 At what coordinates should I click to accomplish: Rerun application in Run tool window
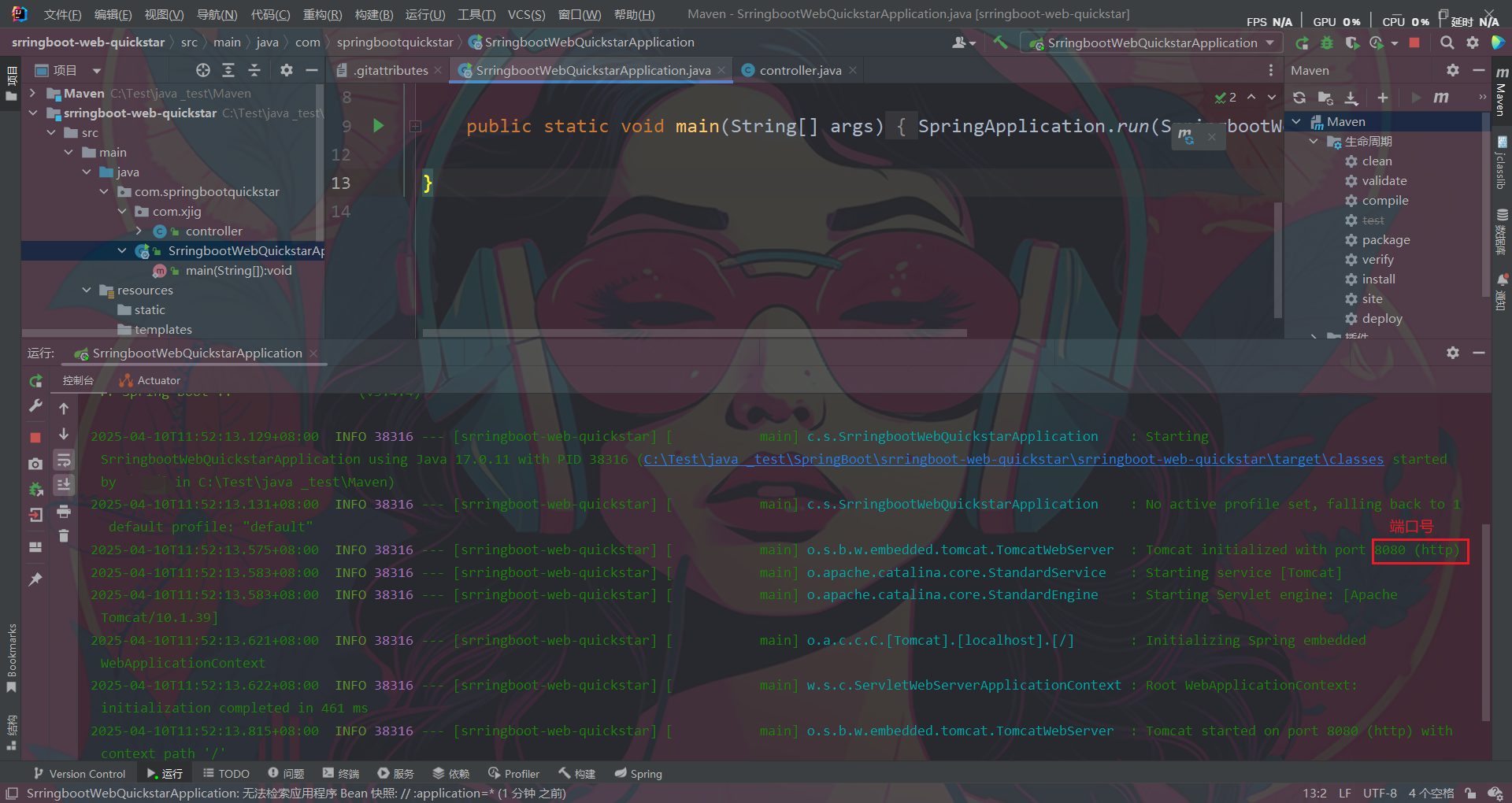[35, 381]
